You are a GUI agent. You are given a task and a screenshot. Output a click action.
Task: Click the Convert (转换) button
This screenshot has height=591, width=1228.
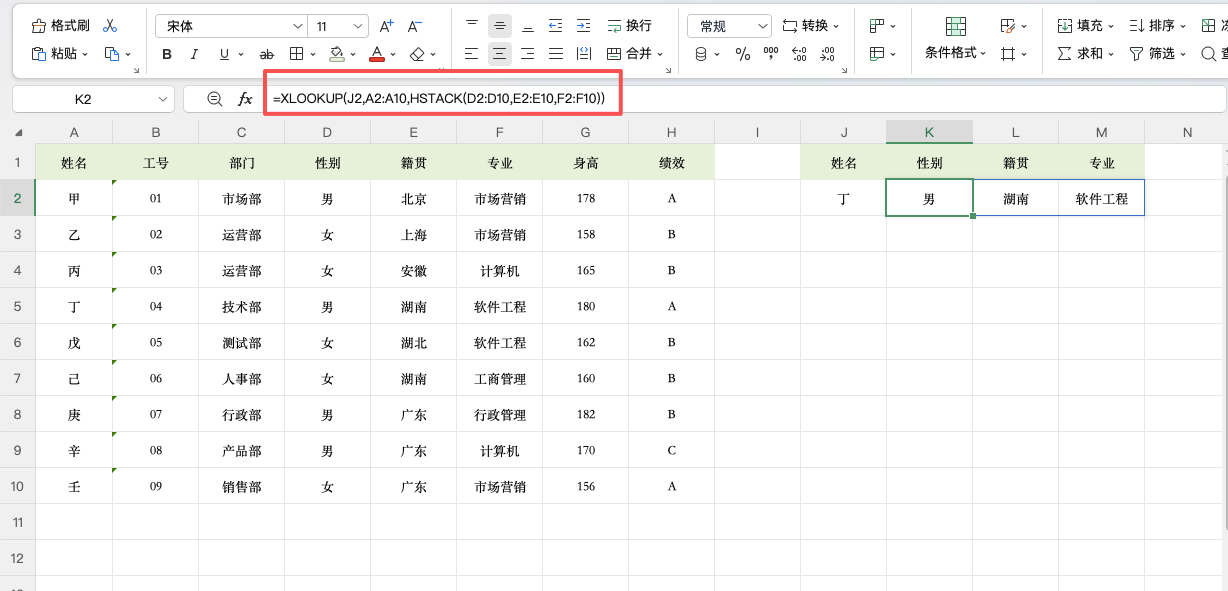coord(810,26)
